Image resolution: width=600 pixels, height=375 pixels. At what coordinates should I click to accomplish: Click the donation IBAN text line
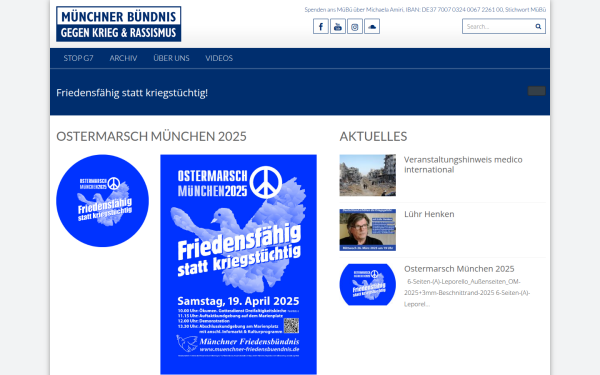[425, 10]
